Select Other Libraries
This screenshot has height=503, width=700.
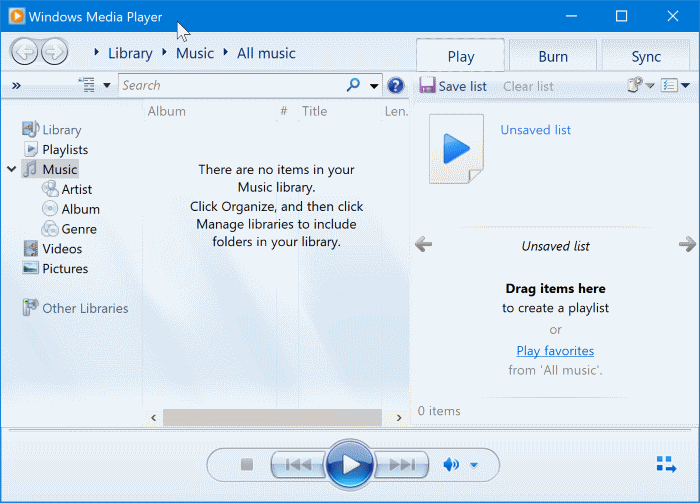tap(75, 308)
